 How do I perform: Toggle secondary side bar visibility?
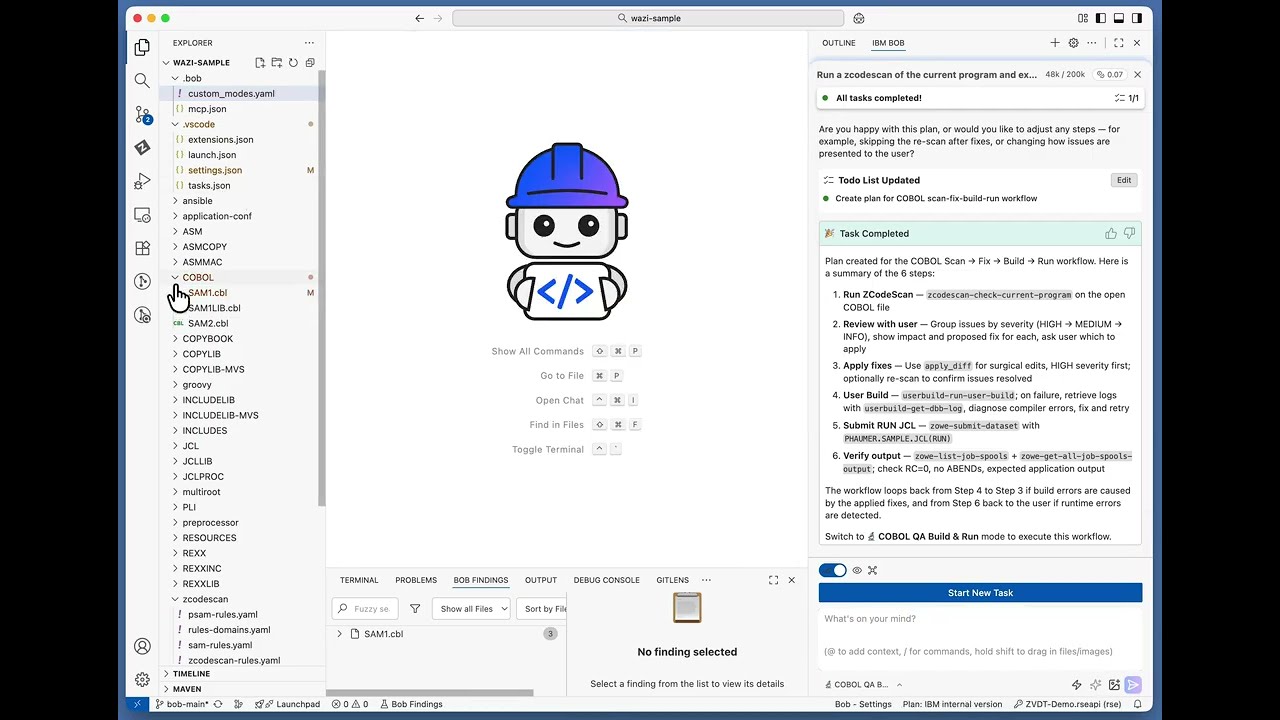pyautogui.click(x=1137, y=18)
